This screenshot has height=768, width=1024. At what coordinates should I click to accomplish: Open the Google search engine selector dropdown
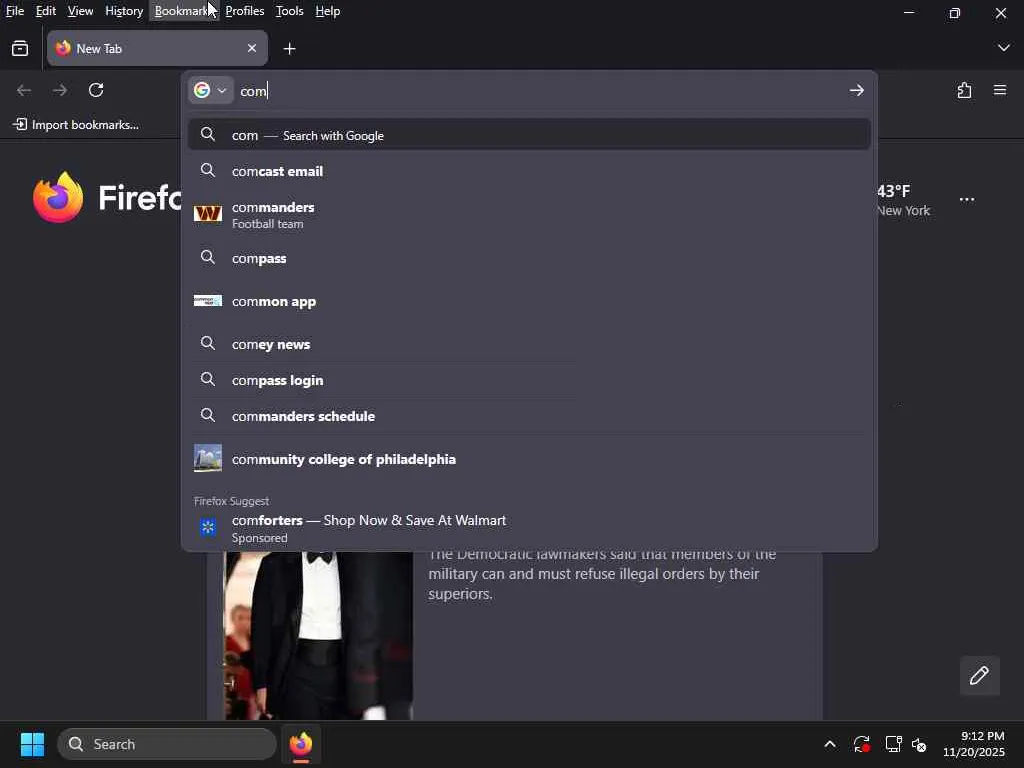pos(210,90)
